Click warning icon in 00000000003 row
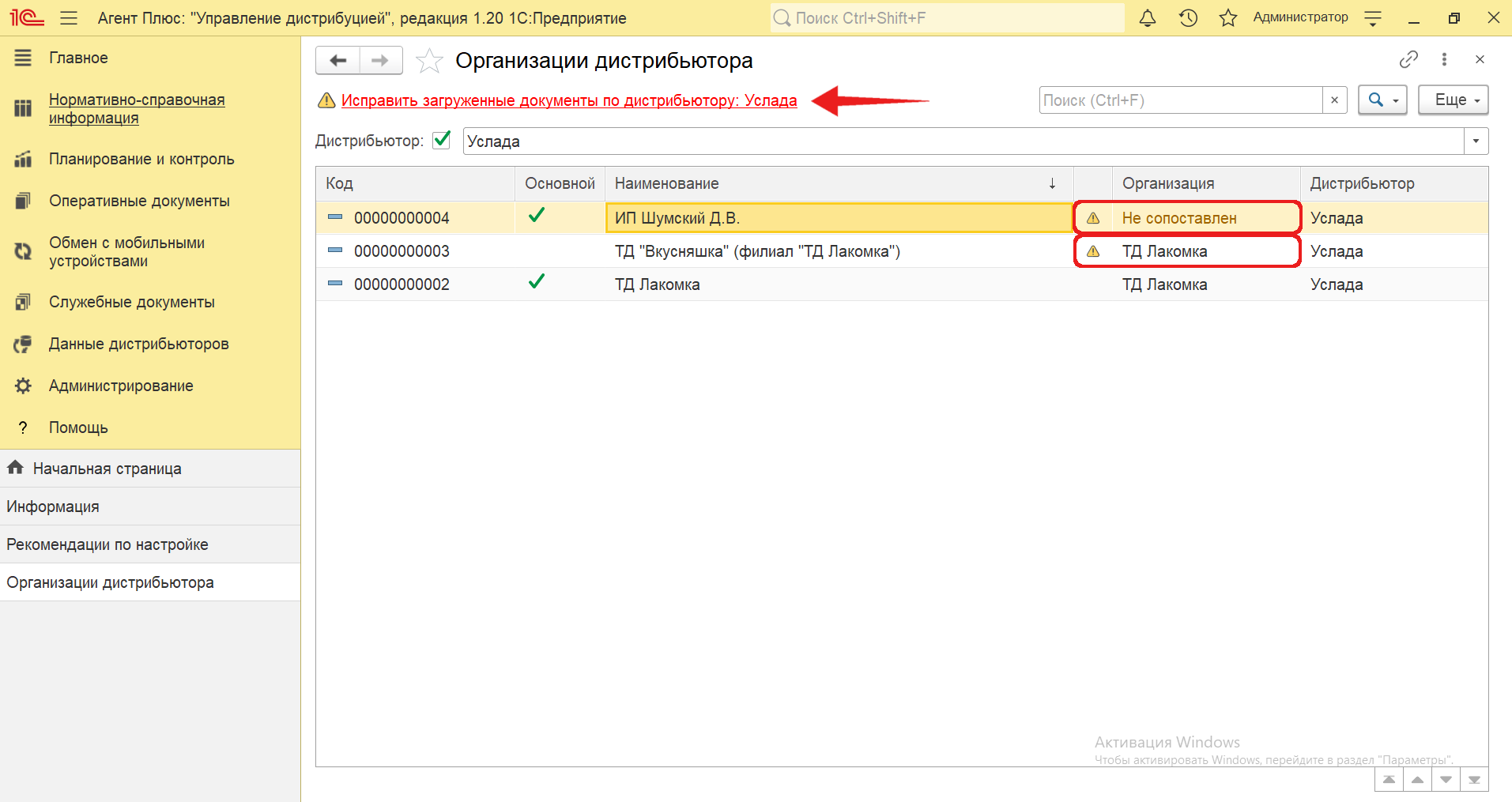1512x802 pixels. point(1093,251)
